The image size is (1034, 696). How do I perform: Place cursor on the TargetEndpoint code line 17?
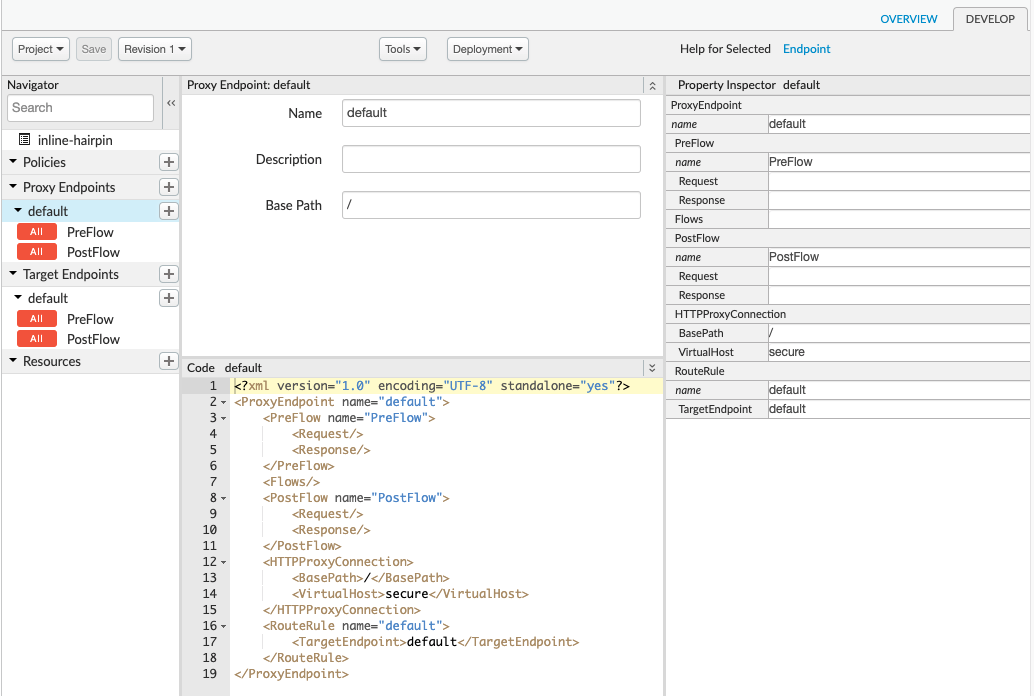pyautogui.click(x=435, y=642)
